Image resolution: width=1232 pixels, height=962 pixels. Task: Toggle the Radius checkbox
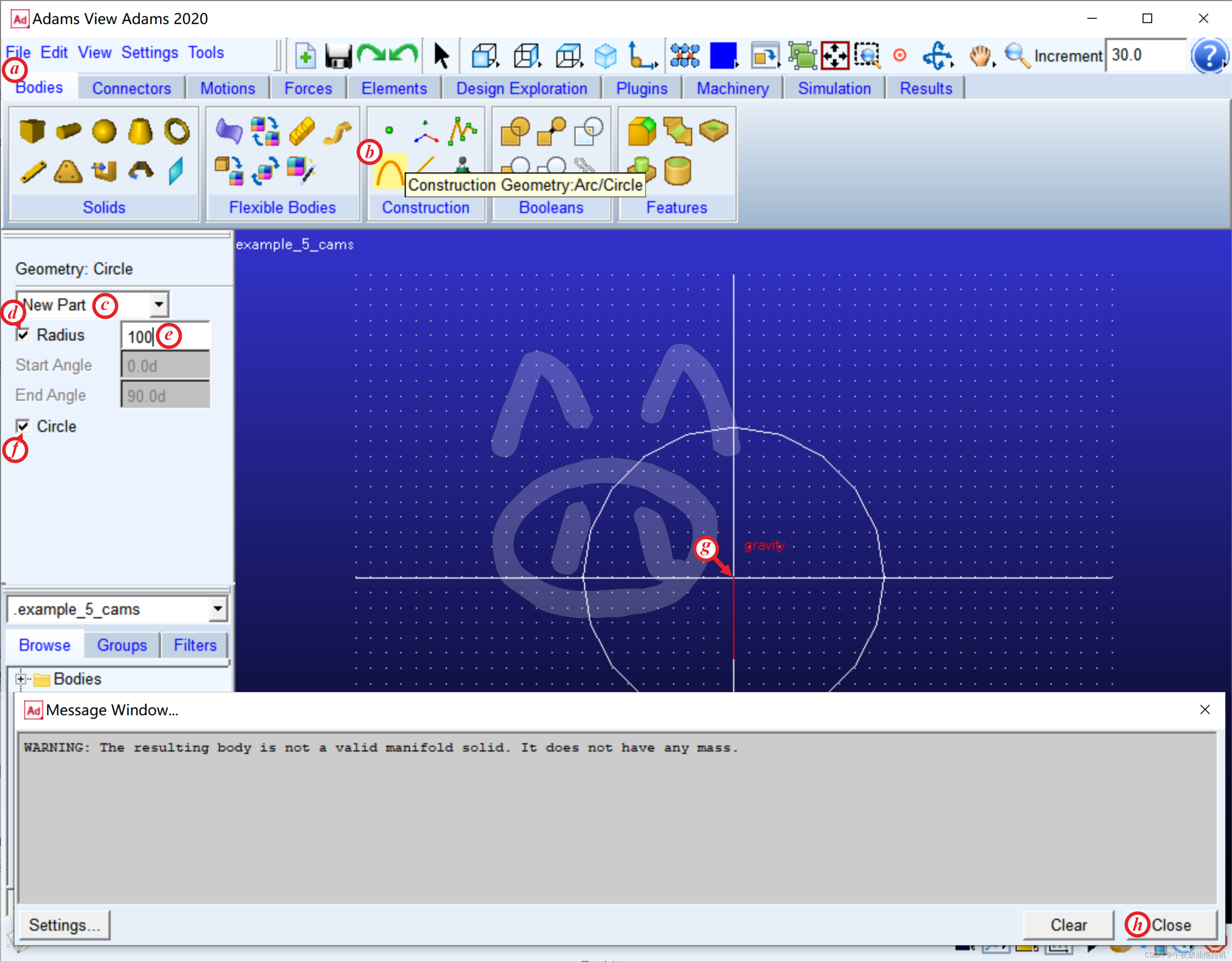pyautogui.click(x=23, y=335)
